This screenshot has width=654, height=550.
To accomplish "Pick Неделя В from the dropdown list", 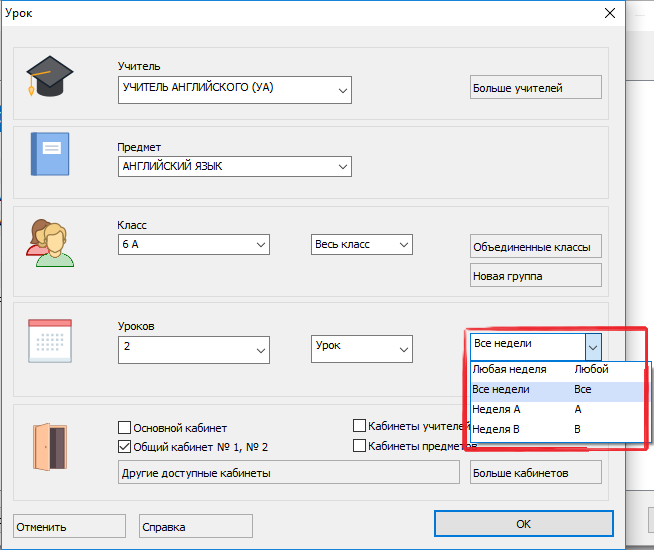I will (496, 429).
